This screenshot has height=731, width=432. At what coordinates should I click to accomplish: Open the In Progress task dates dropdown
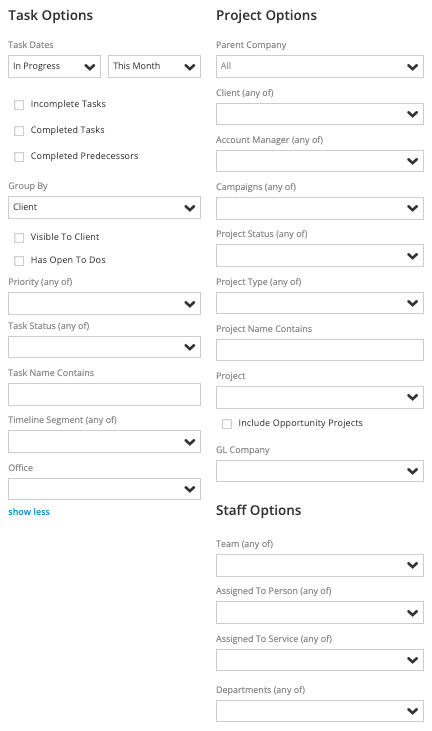pos(55,66)
